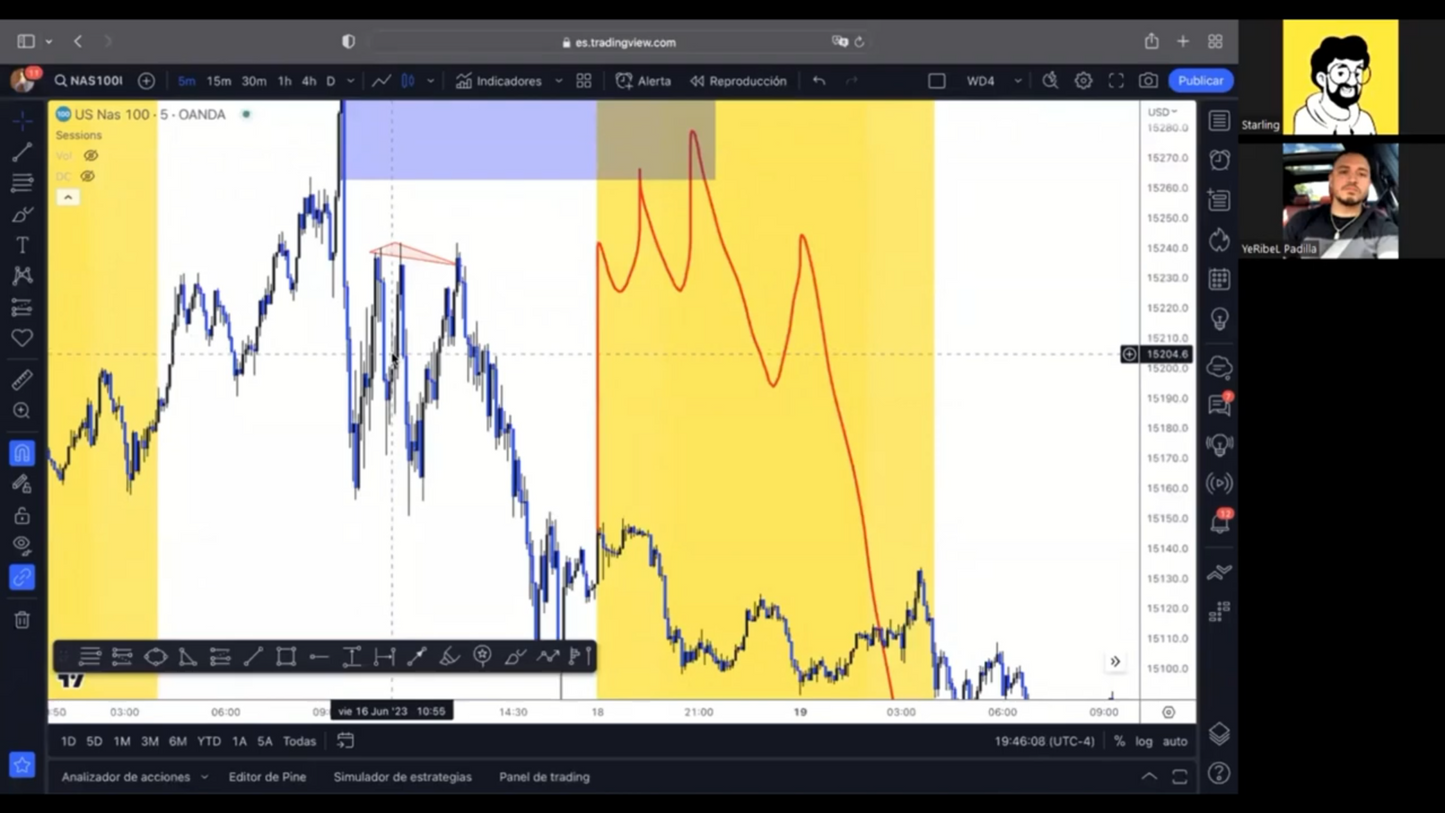Toggle magnet mode in left toolbar
This screenshot has width=1445, height=813.
pos(22,453)
